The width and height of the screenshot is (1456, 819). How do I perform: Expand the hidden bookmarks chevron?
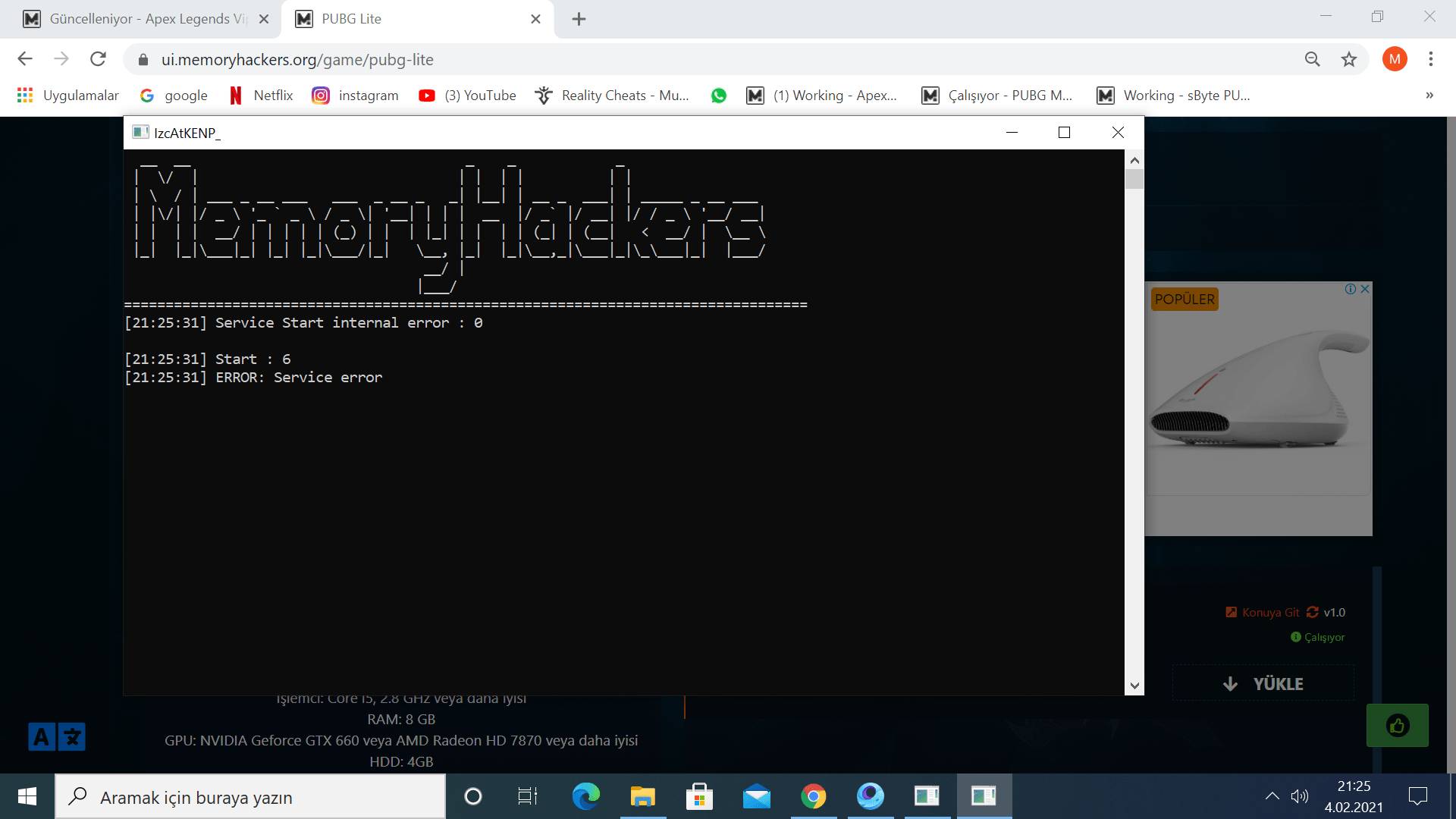pyautogui.click(x=1429, y=96)
